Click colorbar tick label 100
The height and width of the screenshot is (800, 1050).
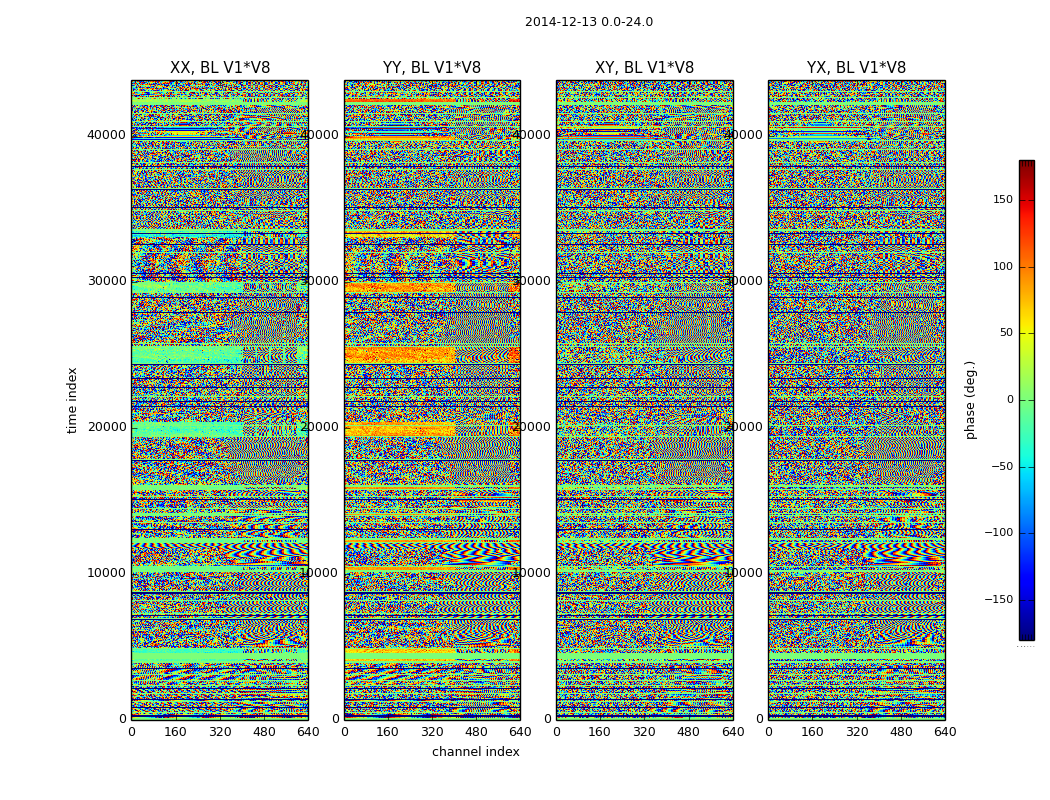1003,266
